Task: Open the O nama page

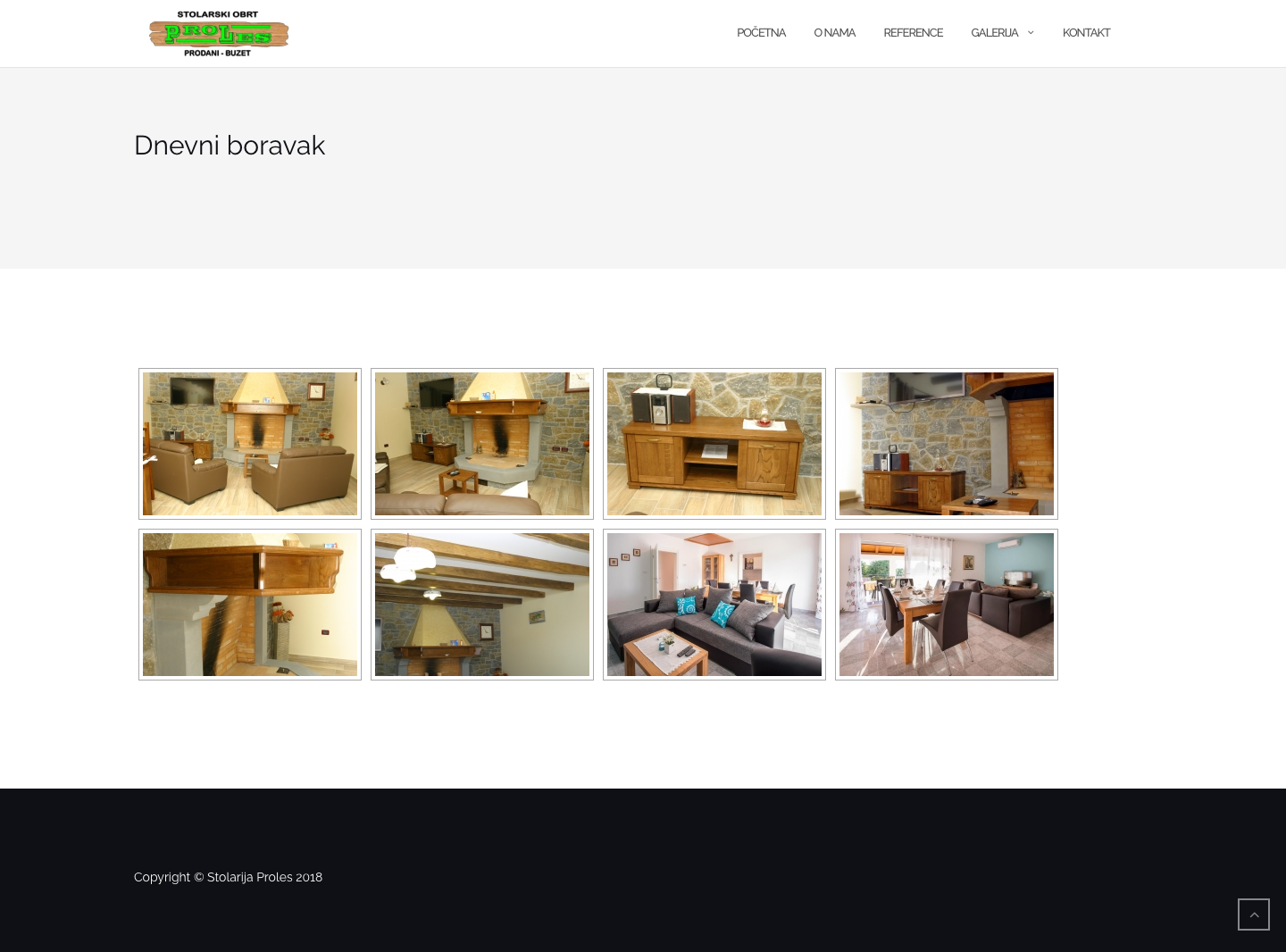Action: point(834,33)
